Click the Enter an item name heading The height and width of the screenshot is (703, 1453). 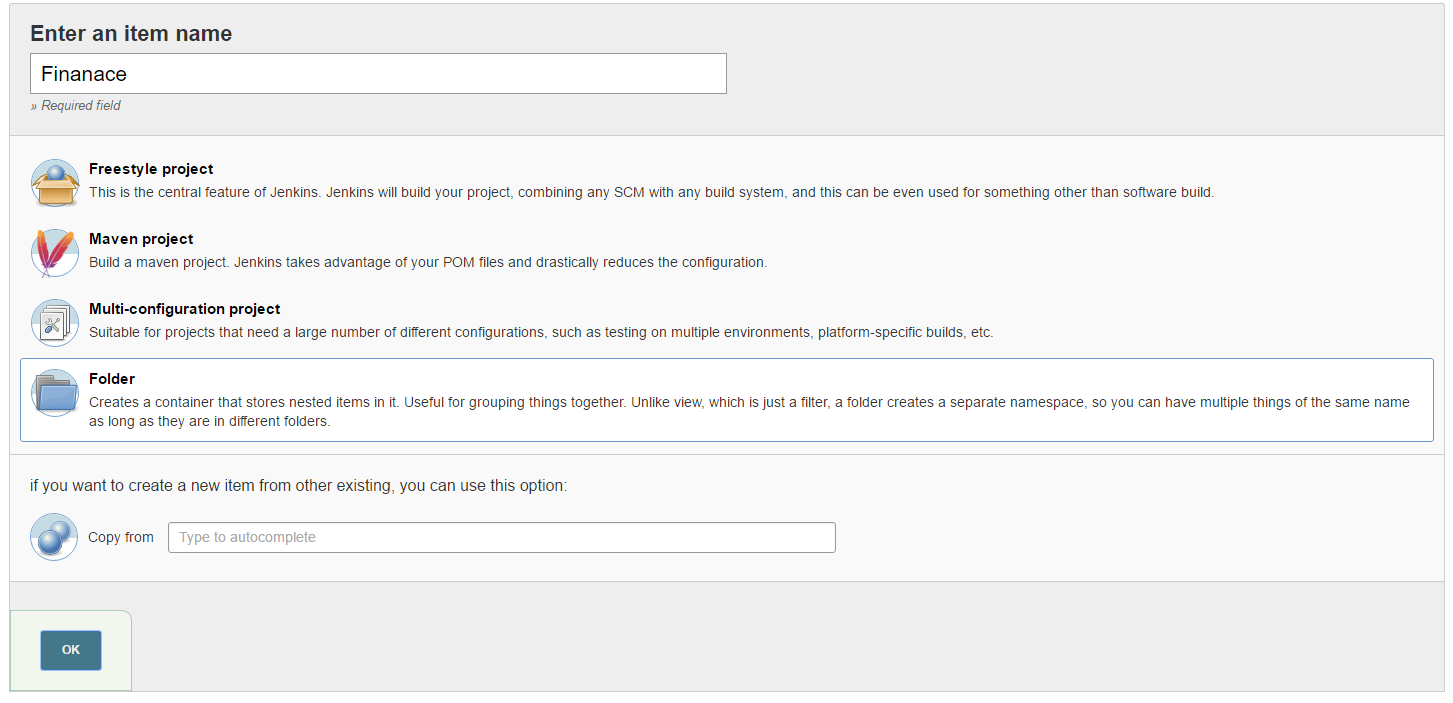(131, 34)
